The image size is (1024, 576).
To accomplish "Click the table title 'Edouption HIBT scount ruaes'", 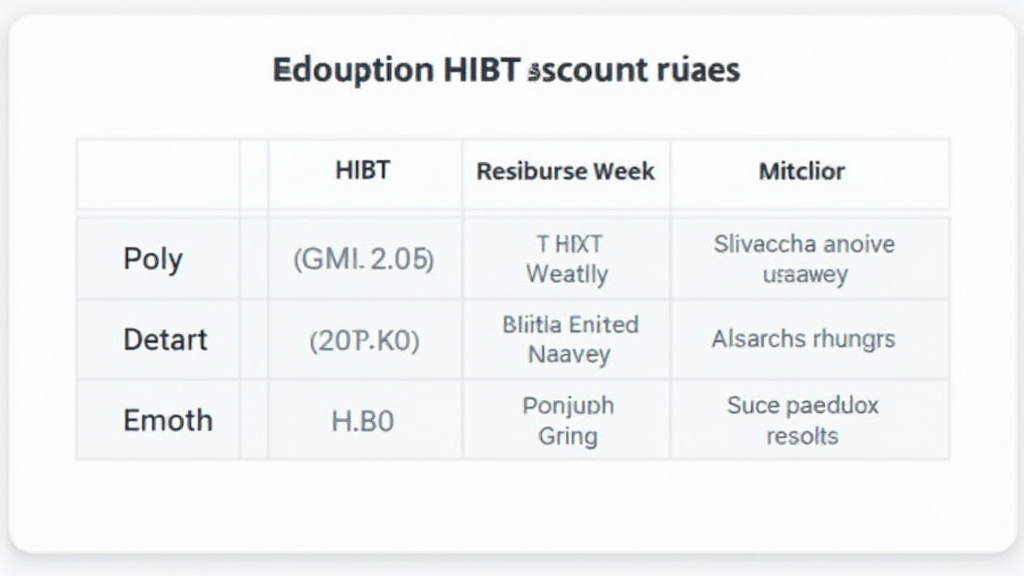I will (505, 71).
